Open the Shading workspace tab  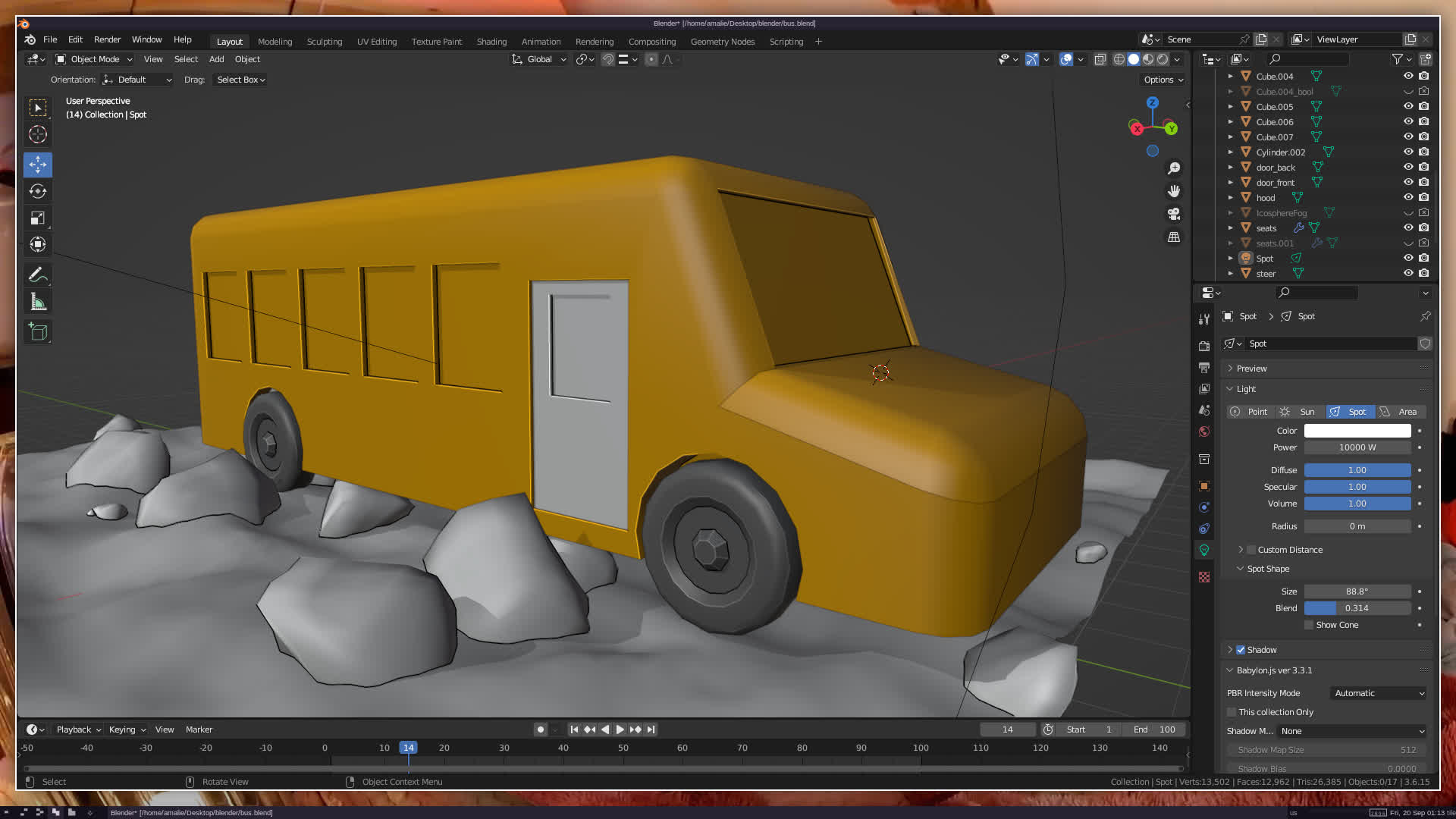pos(491,42)
